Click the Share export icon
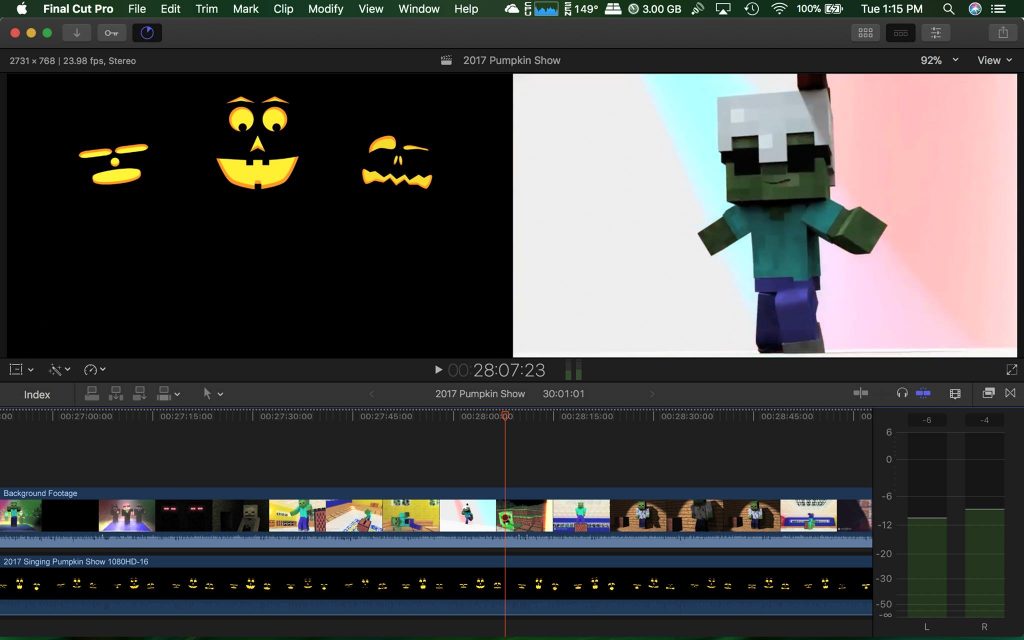The width and height of the screenshot is (1024, 640). point(1003,33)
